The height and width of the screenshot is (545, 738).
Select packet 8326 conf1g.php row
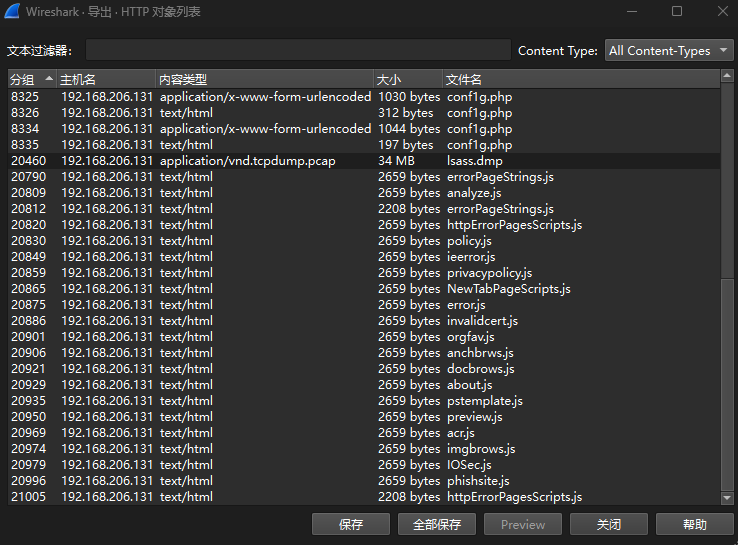tap(364, 113)
